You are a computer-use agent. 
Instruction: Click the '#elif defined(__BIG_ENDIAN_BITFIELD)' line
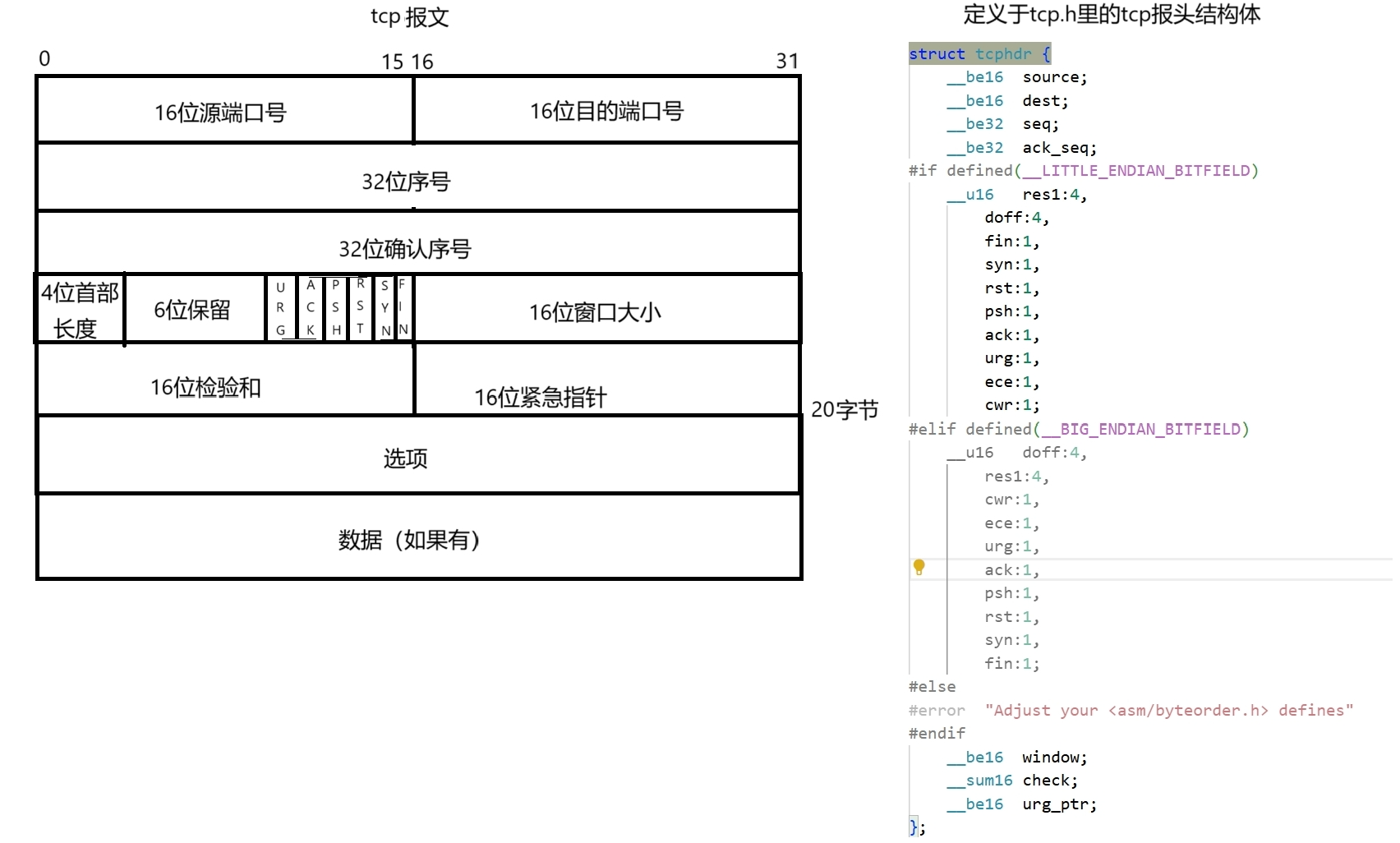pyautogui.click(x=1079, y=429)
